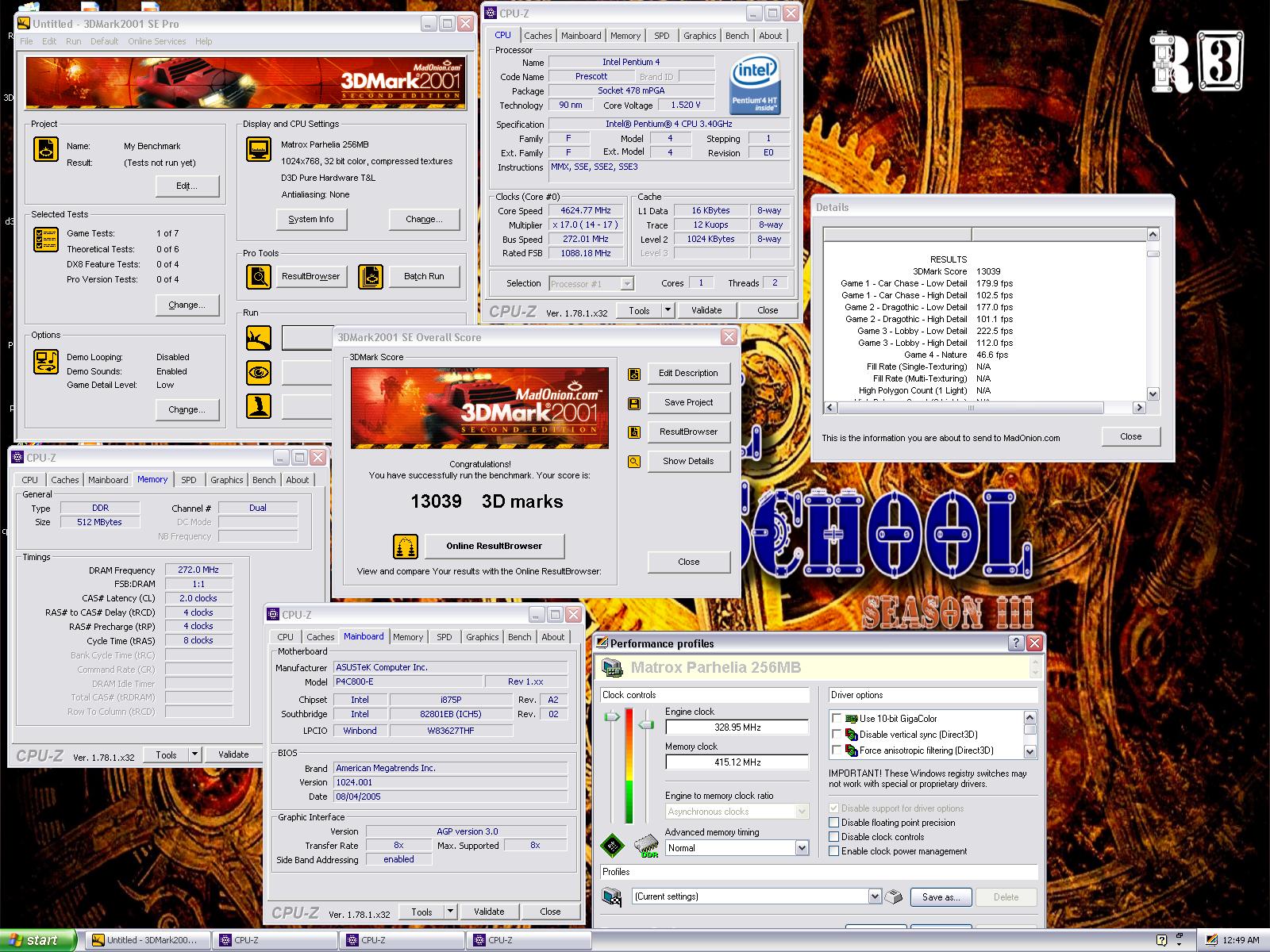
Task: Open SPD tab in CPU-Z Memory window
Action: 189,480
